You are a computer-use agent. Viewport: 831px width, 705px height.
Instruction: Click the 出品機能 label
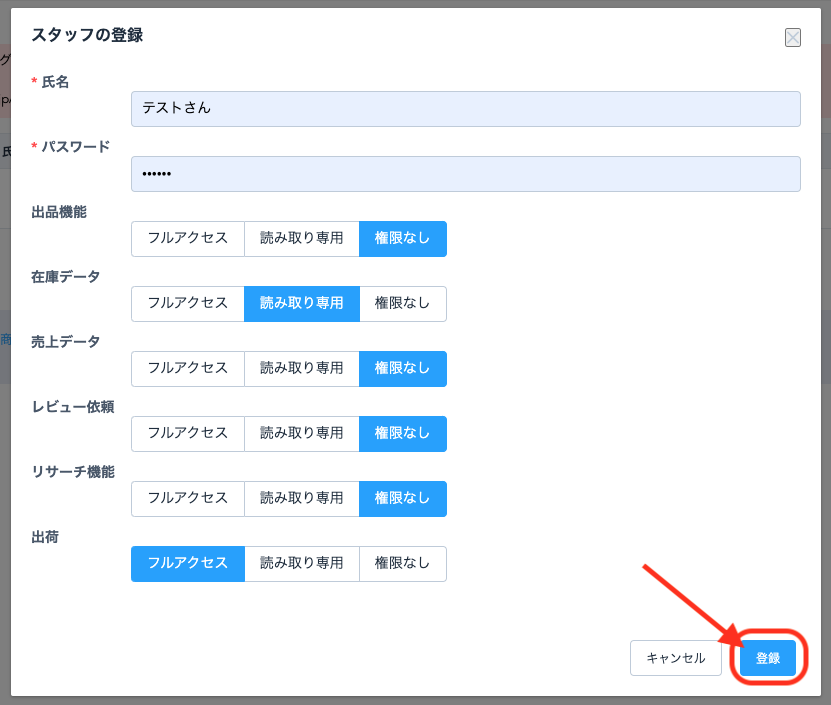(x=59, y=212)
